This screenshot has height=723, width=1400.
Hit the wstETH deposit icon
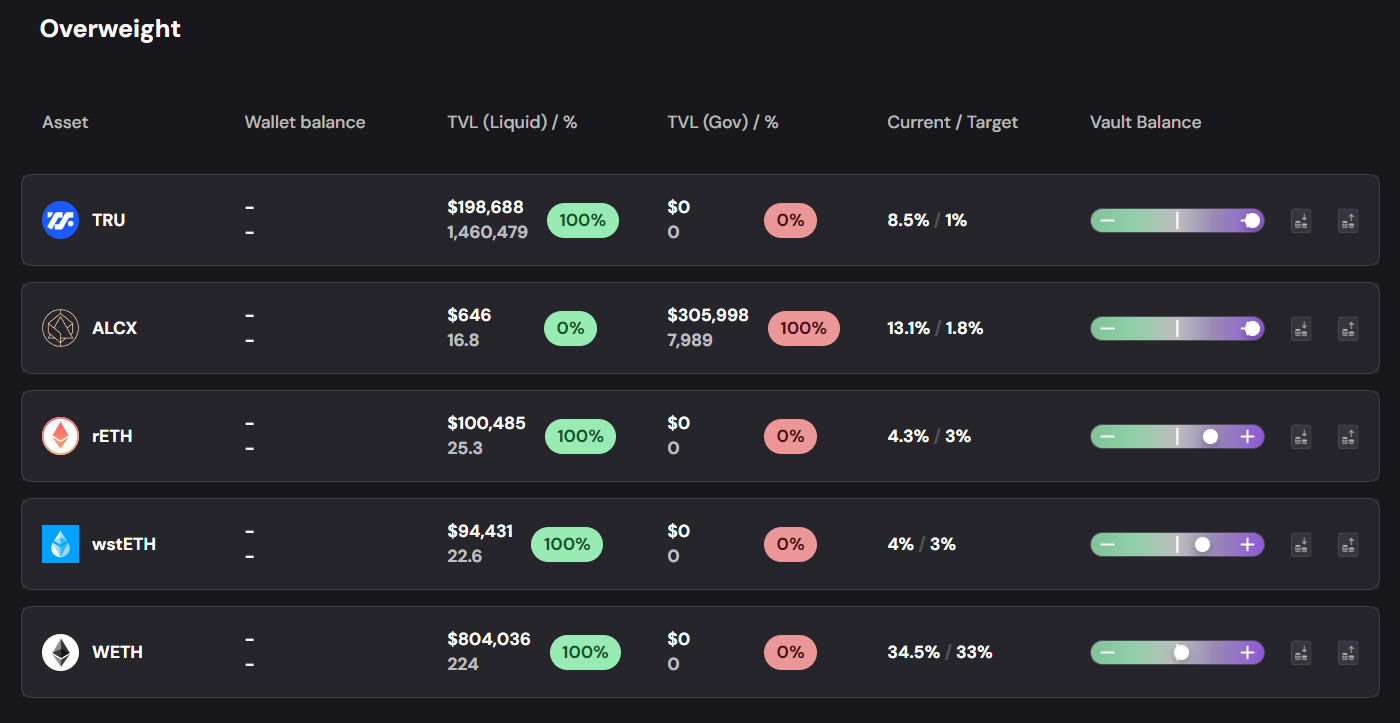1301,544
